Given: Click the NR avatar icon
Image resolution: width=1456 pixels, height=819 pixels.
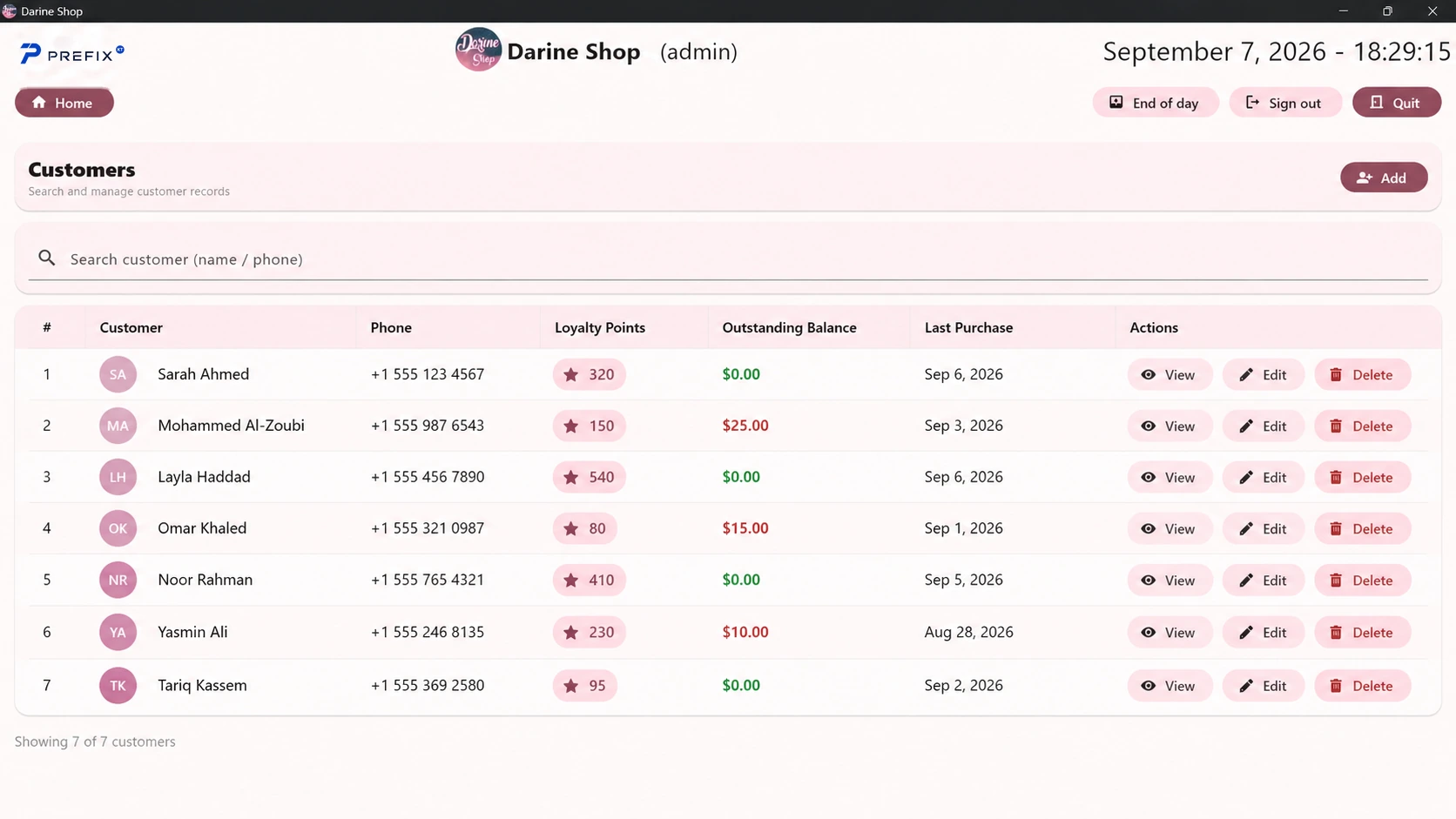Looking at the screenshot, I should [x=118, y=580].
